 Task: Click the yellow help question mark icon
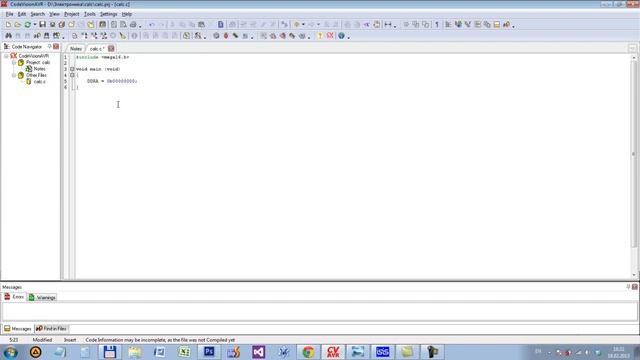pos(320,36)
